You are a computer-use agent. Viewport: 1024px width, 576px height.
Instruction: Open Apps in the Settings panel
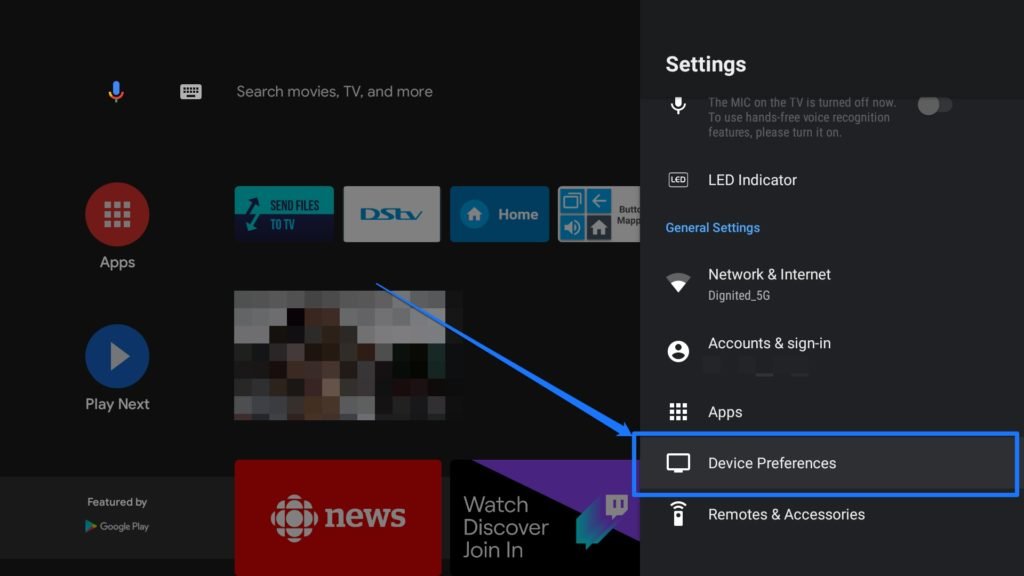725,412
